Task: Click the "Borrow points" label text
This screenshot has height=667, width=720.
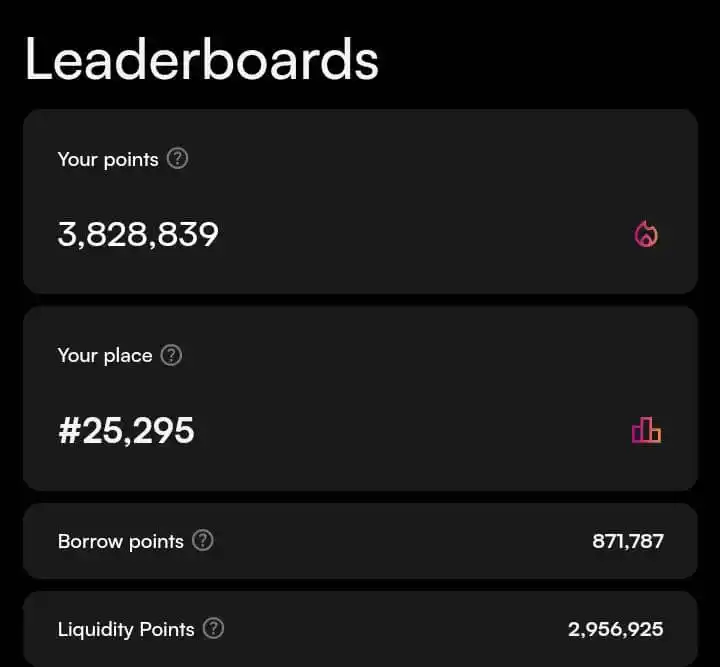Action: coord(121,542)
